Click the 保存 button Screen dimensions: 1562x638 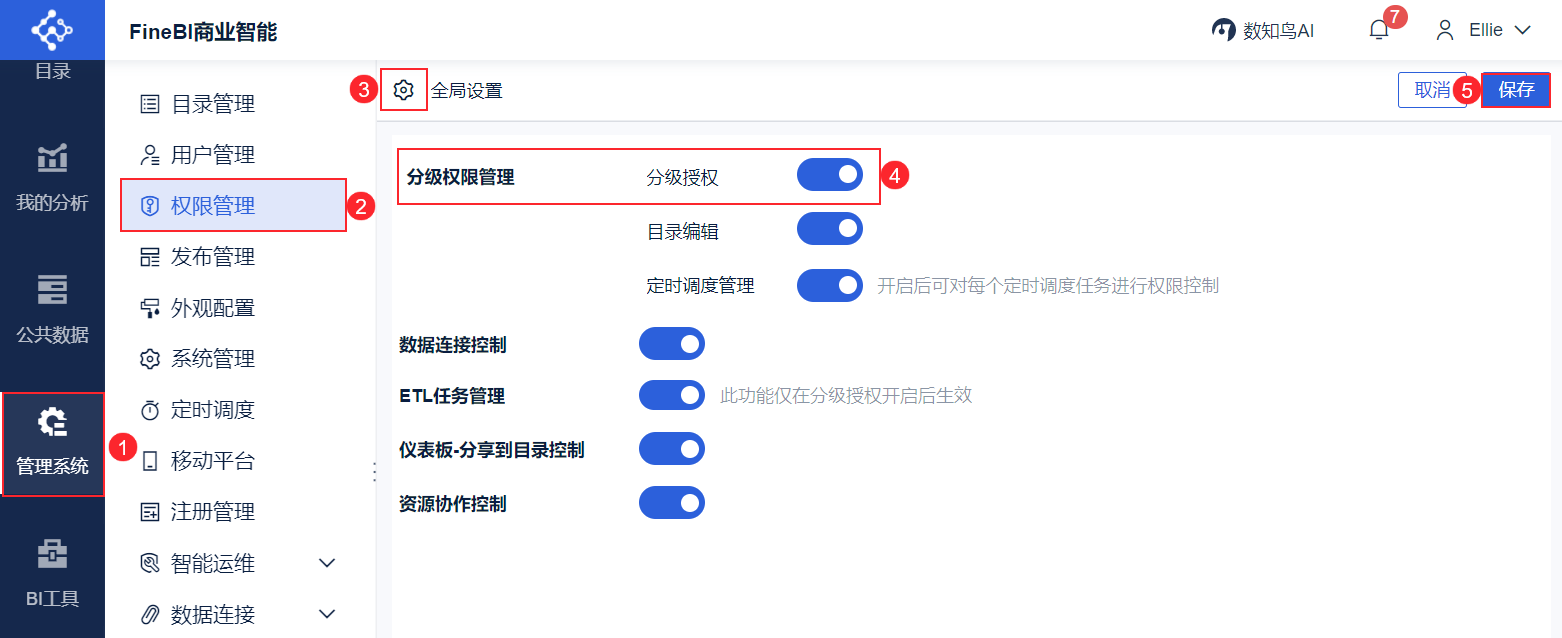click(1516, 90)
